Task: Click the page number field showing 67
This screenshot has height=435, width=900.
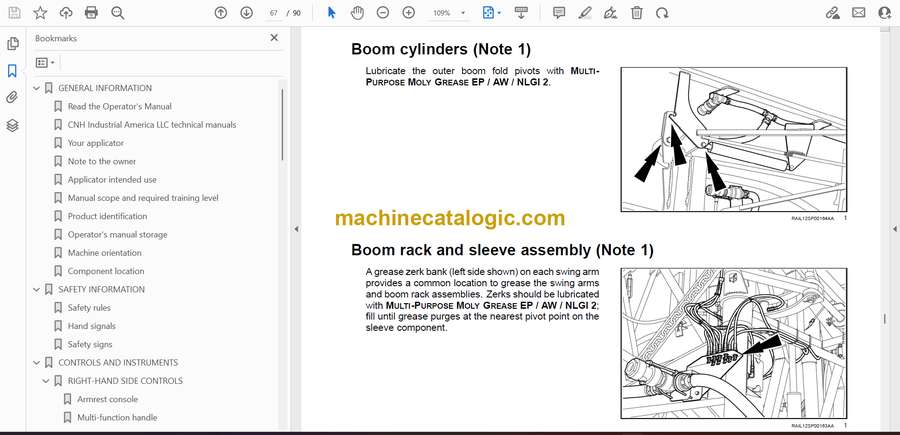Action: 274,13
